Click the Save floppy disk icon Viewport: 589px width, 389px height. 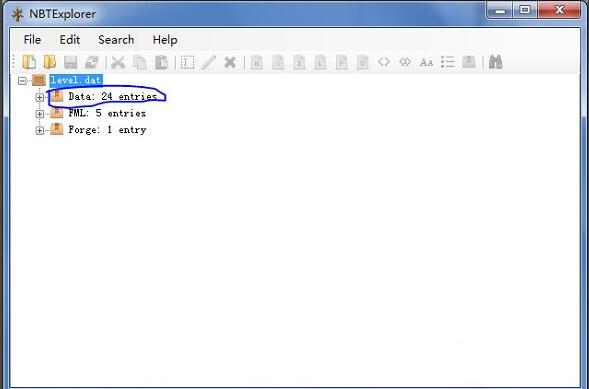[x=71, y=62]
